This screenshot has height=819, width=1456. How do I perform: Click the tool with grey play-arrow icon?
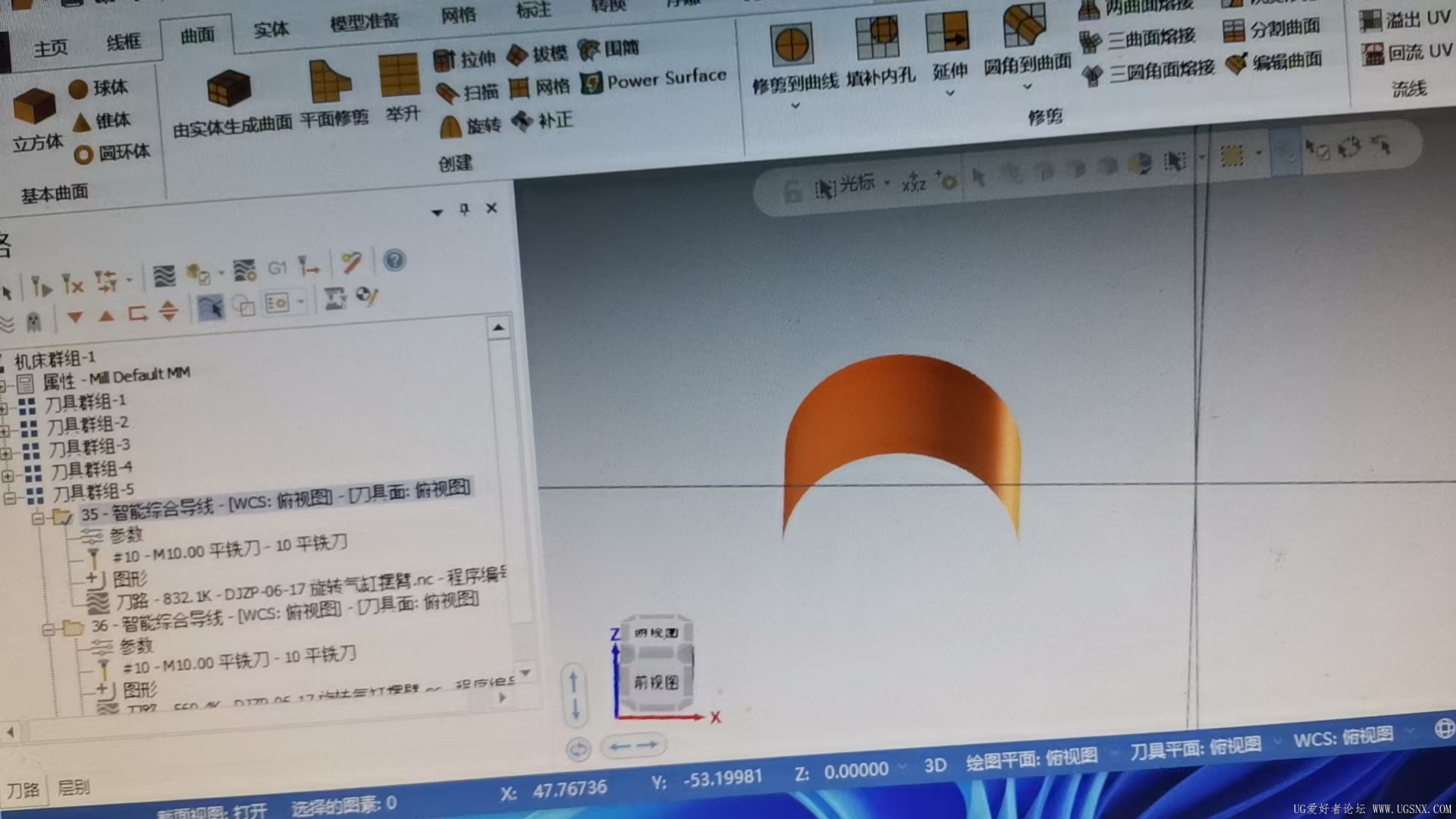pyautogui.click(x=41, y=287)
